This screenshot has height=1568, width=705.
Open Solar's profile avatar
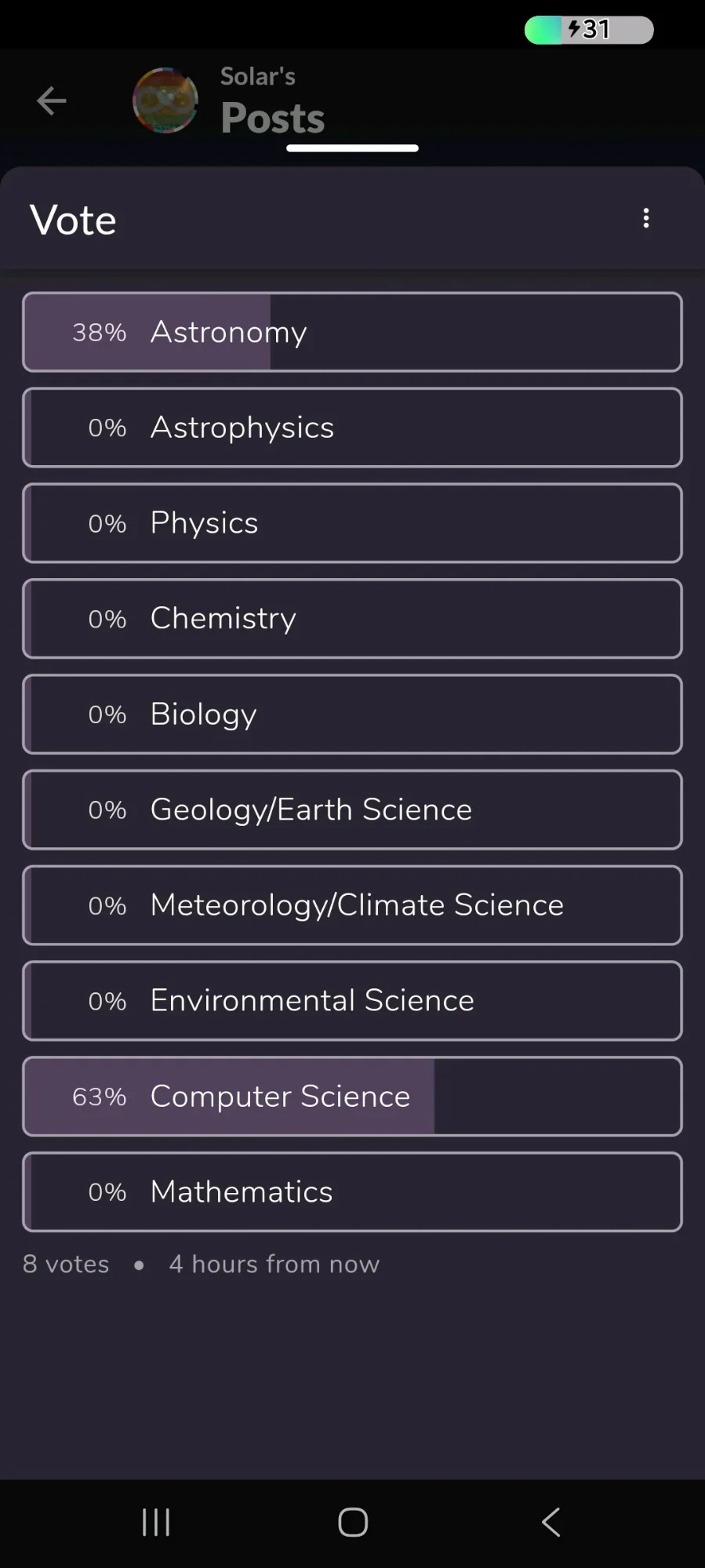[165, 101]
